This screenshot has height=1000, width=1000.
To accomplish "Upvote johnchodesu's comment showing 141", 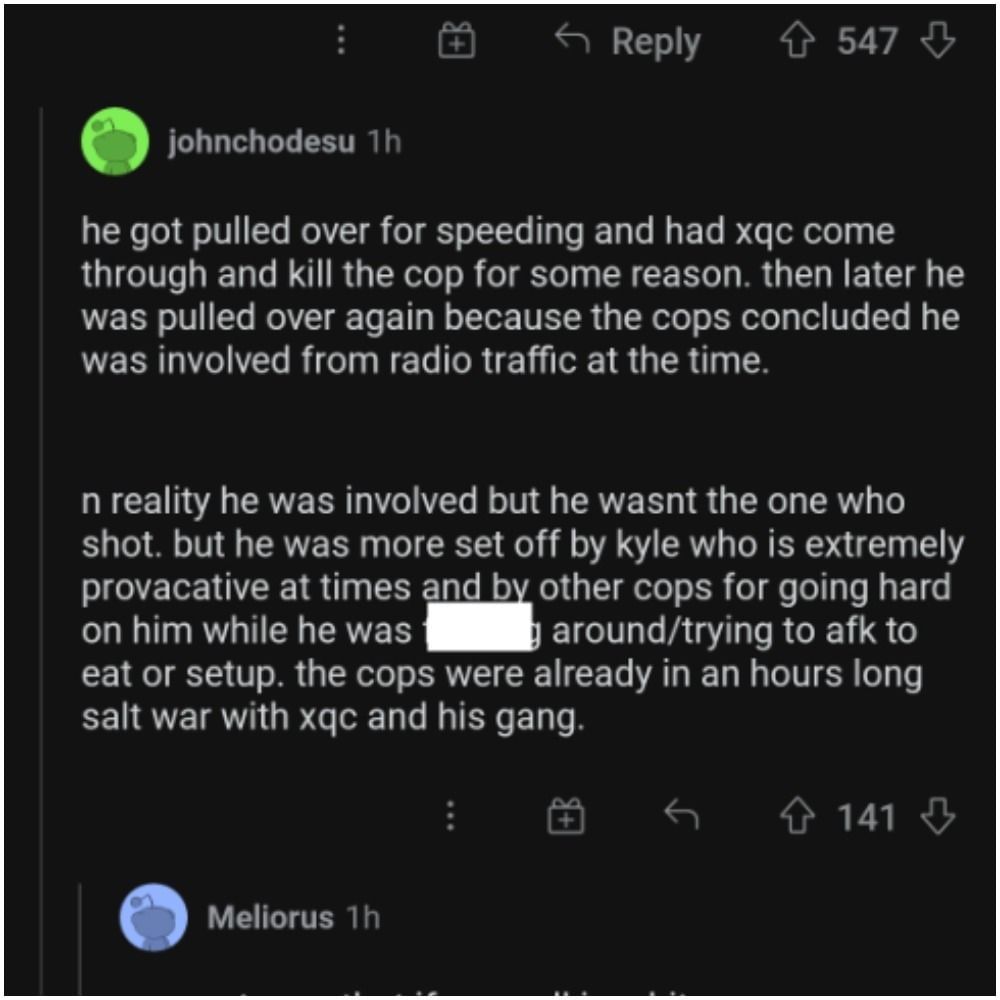I will point(800,817).
